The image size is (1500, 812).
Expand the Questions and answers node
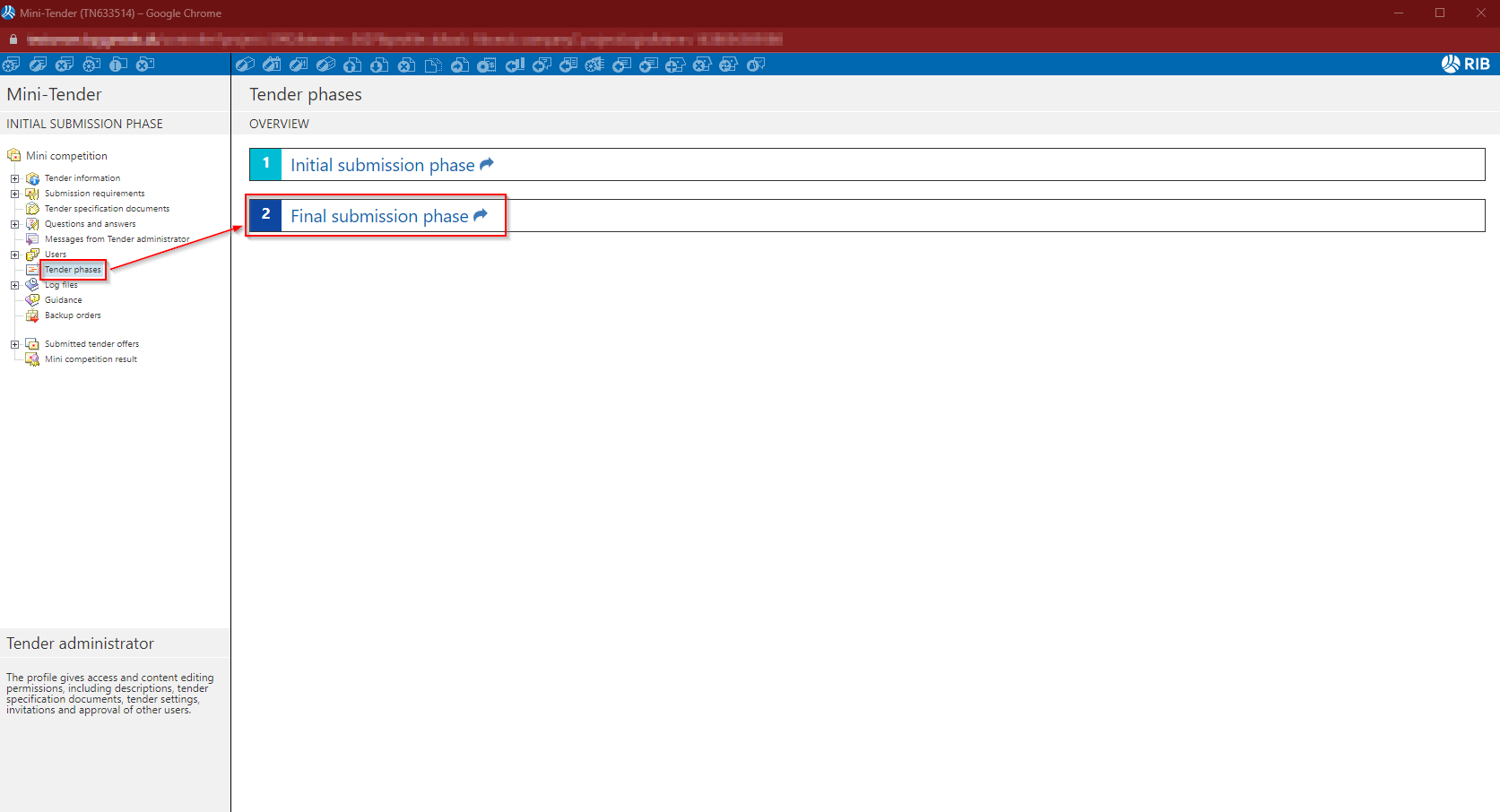(x=14, y=224)
